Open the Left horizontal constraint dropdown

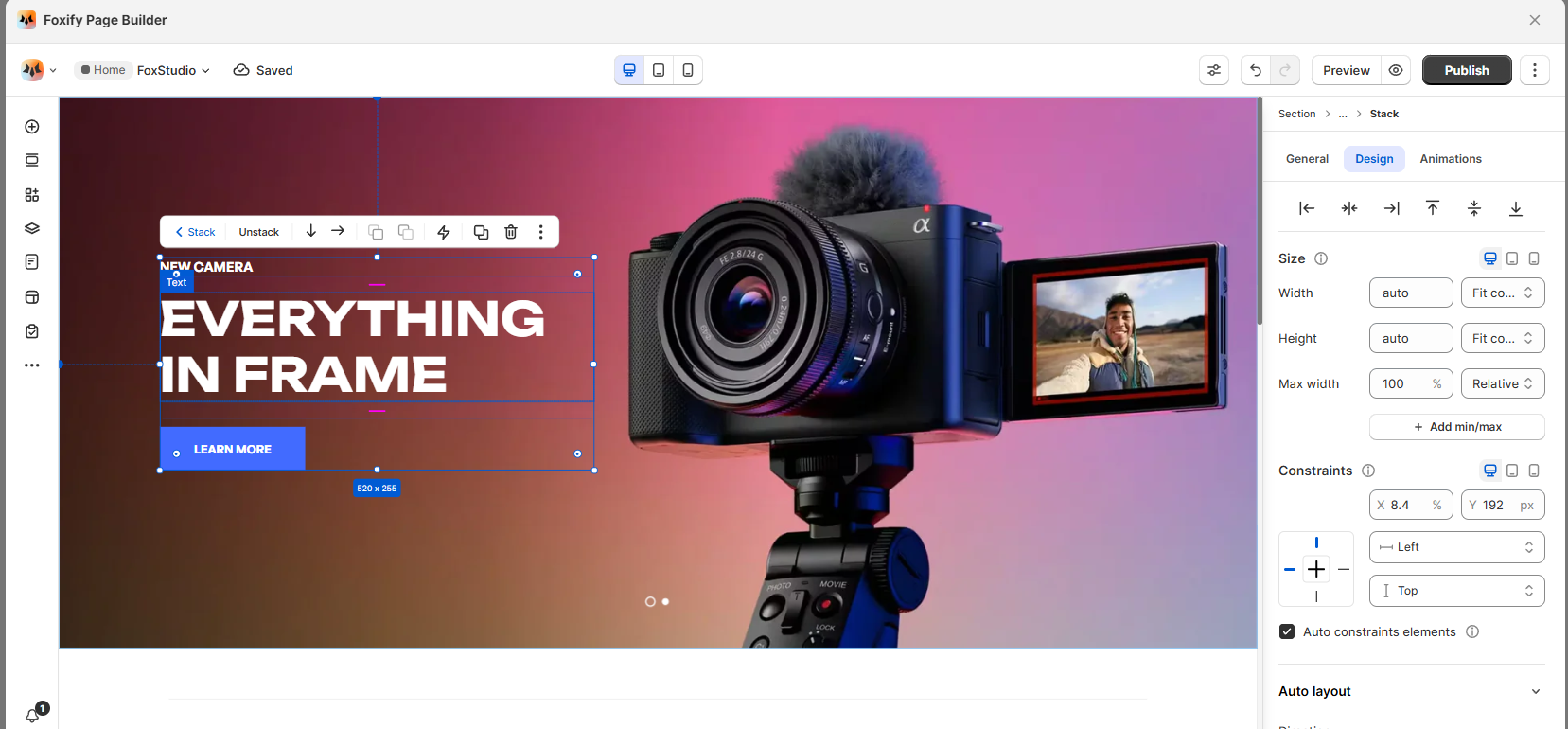1457,547
